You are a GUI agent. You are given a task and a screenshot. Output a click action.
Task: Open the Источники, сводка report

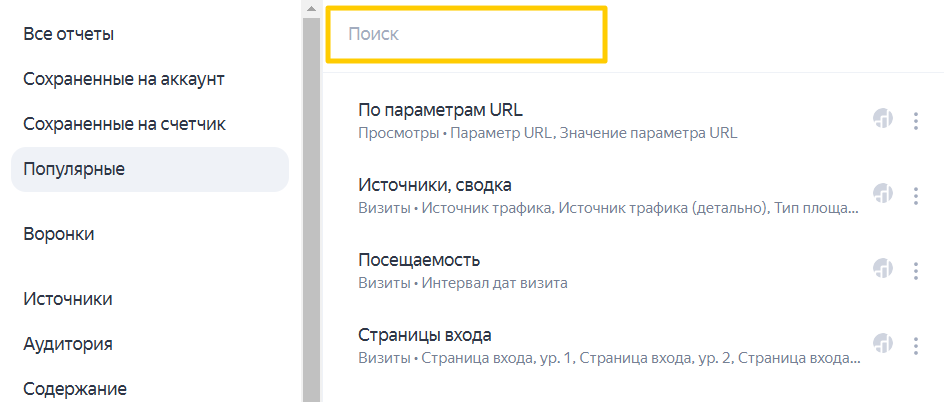435,185
